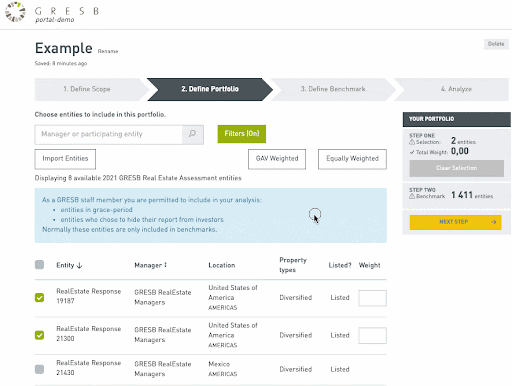The image size is (512, 386).
Task: Focus weight field for Response 19187
Action: [x=372, y=298]
